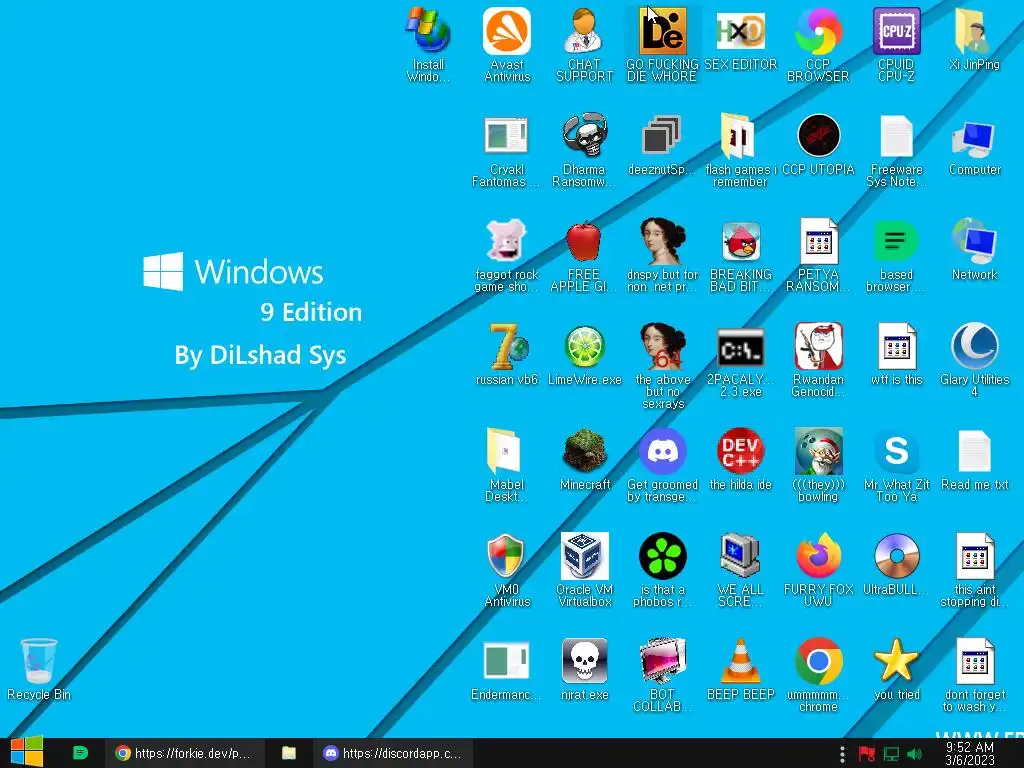Launch Glary Utilities 4

[x=974, y=360]
